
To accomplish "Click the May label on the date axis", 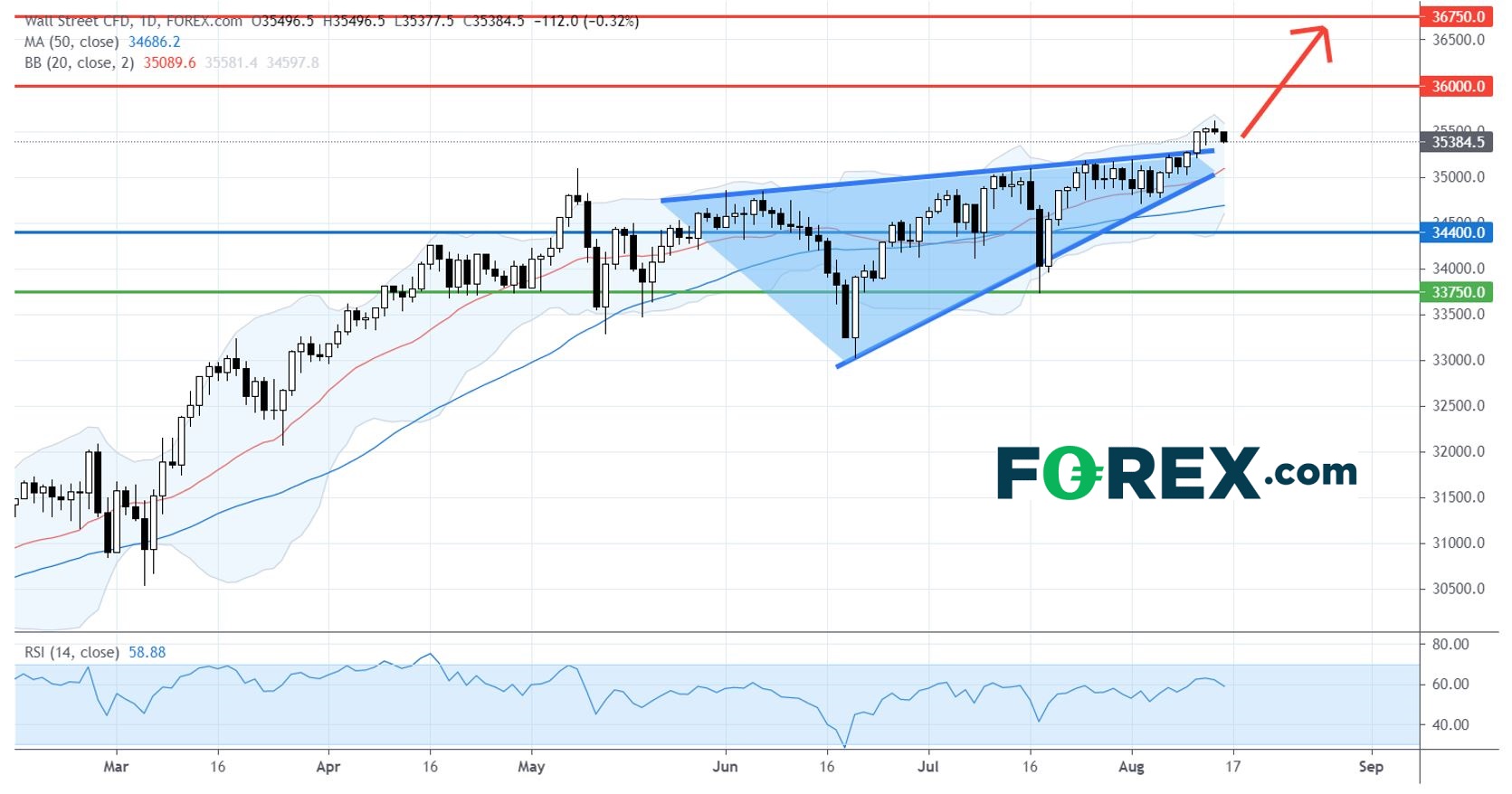I will (x=531, y=767).
